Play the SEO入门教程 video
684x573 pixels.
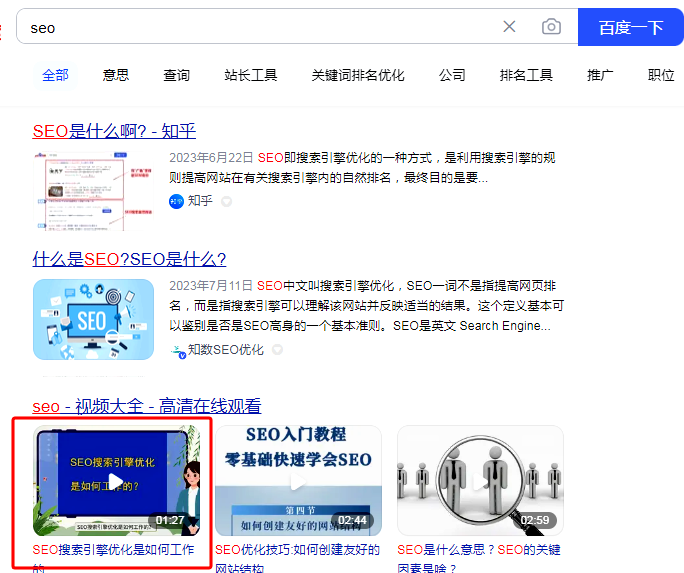[x=298, y=481]
